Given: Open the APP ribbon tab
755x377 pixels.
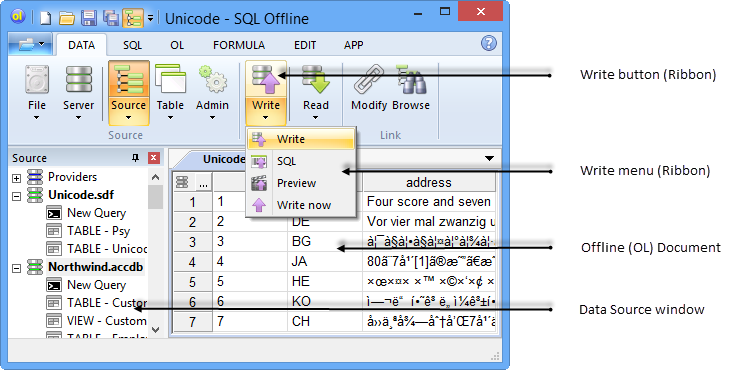Looking at the screenshot, I should coord(353,45).
